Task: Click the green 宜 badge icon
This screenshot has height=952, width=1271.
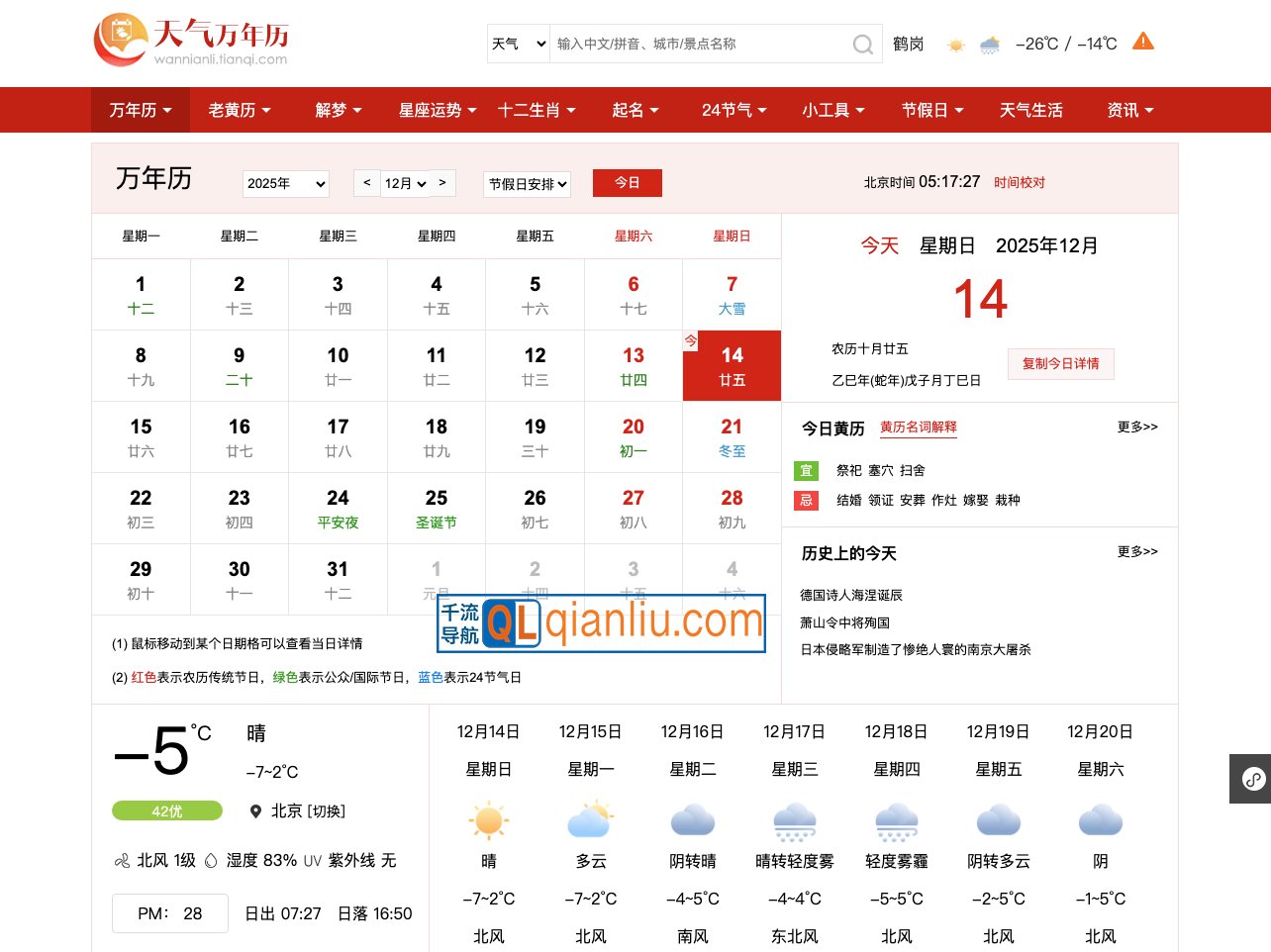Action: click(x=806, y=471)
